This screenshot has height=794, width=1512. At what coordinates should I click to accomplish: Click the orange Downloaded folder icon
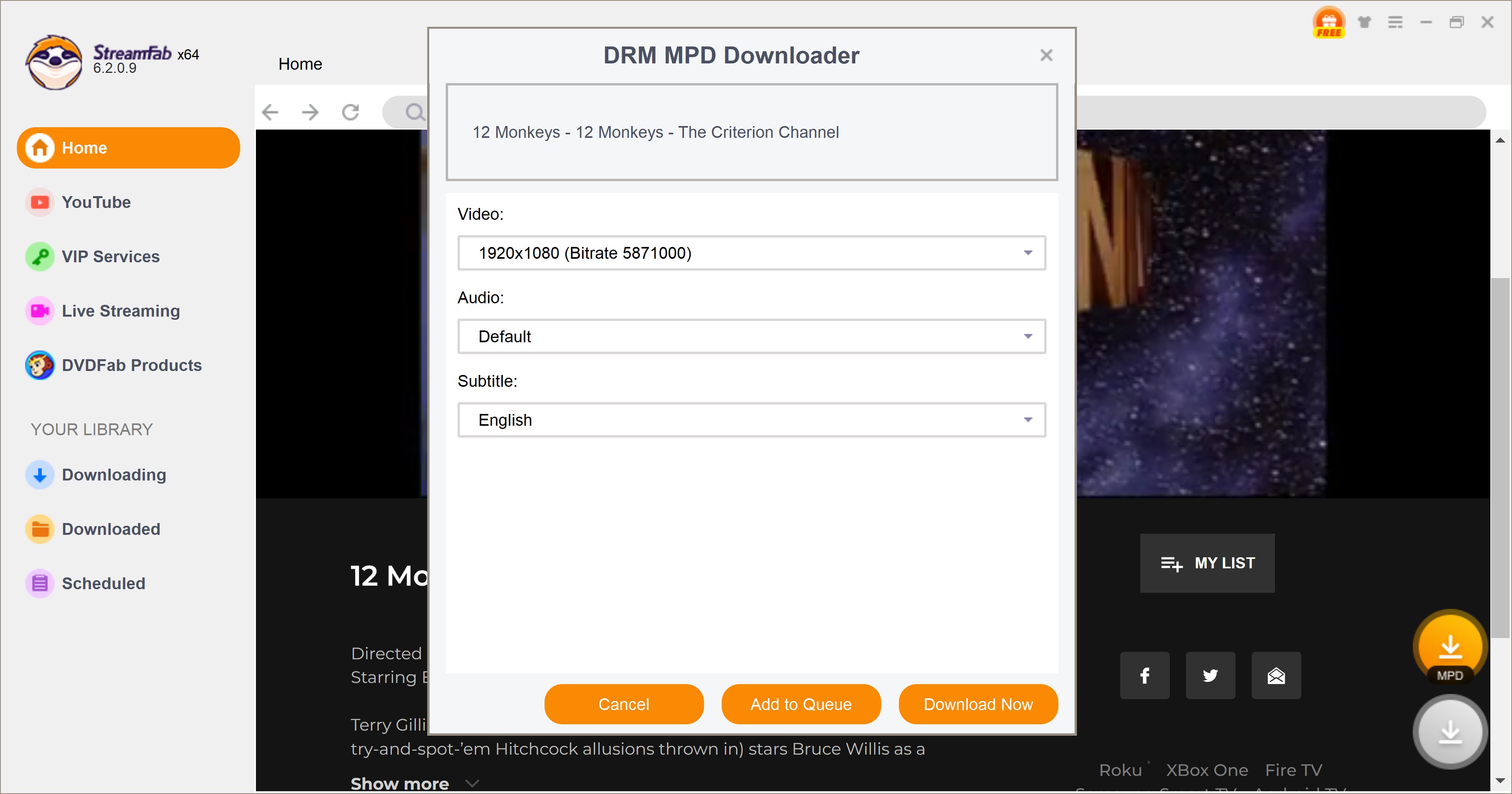pyautogui.click(x=40, y=529)
